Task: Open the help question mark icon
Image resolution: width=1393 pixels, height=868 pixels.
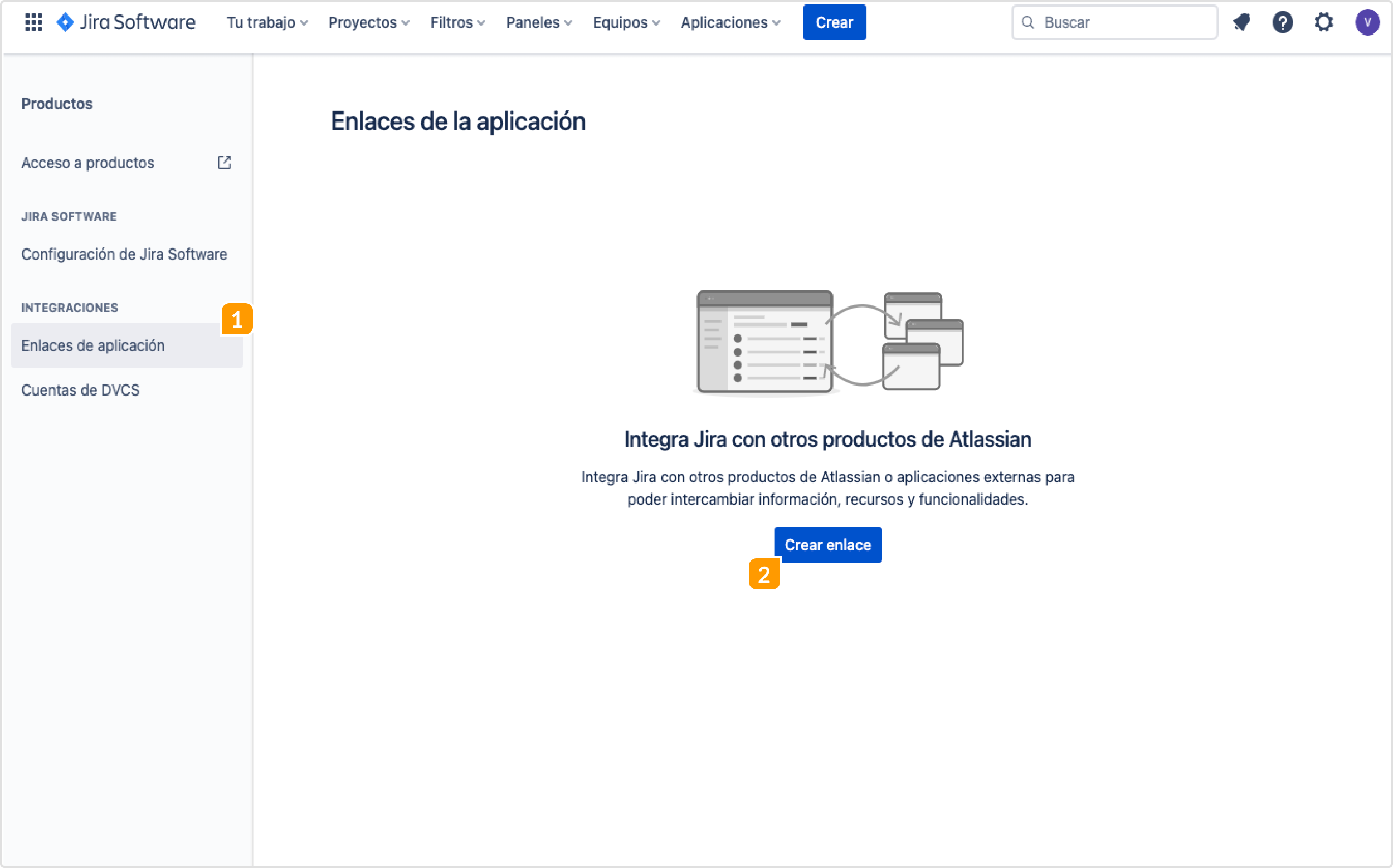Action: click(1282, 22)
